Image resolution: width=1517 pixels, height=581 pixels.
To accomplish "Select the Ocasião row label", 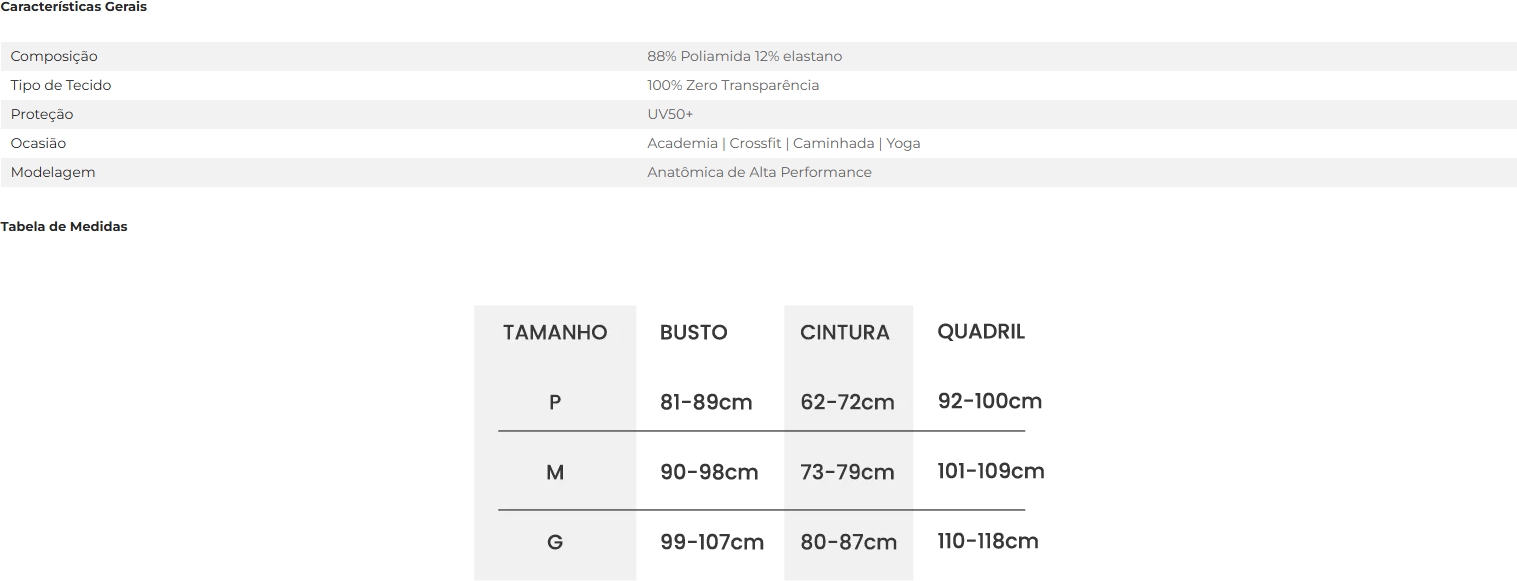I will coord(38,144).
